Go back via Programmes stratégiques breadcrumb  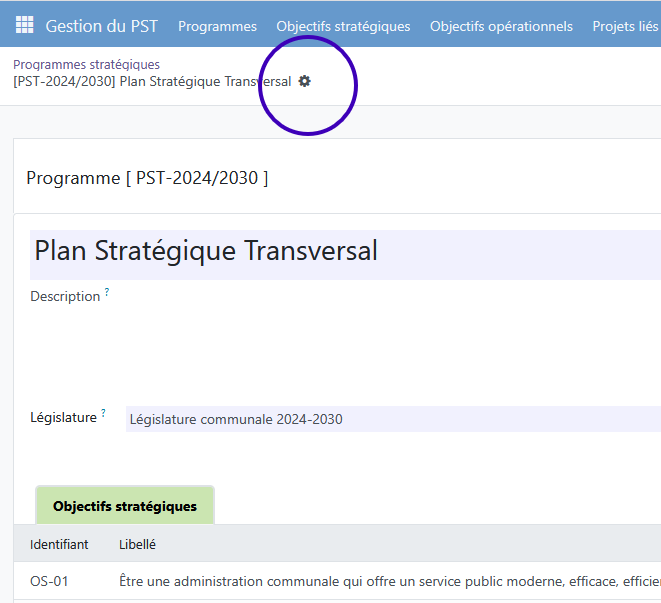click(x=86, y=64)
